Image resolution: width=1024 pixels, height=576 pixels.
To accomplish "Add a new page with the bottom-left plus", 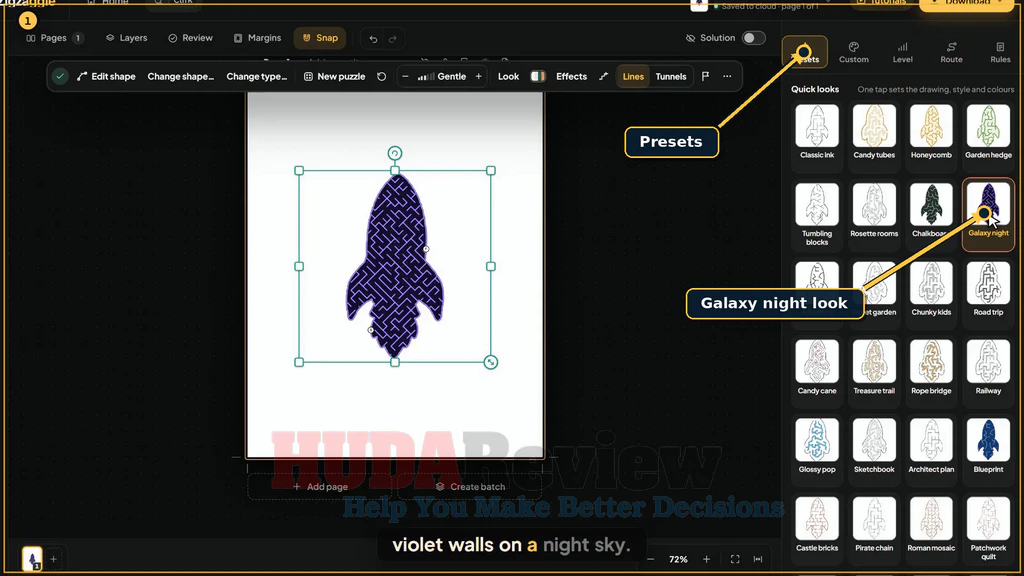I will (54, 559).
